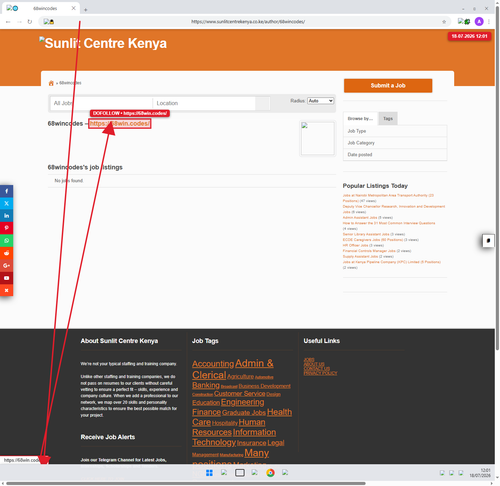The width and height of the screenshot is (500, 486).
Task: Open the purple profile avatar
Action: click(479, 22)
